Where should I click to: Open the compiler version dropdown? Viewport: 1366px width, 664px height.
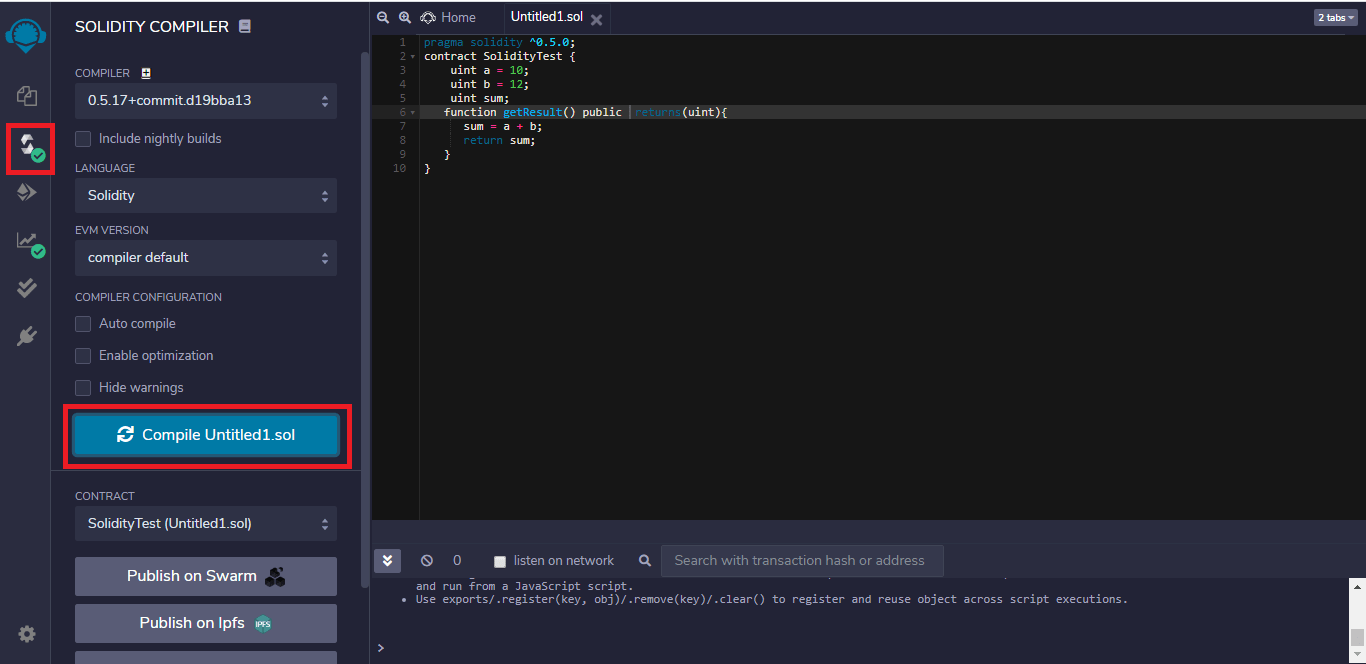[205, 100]
